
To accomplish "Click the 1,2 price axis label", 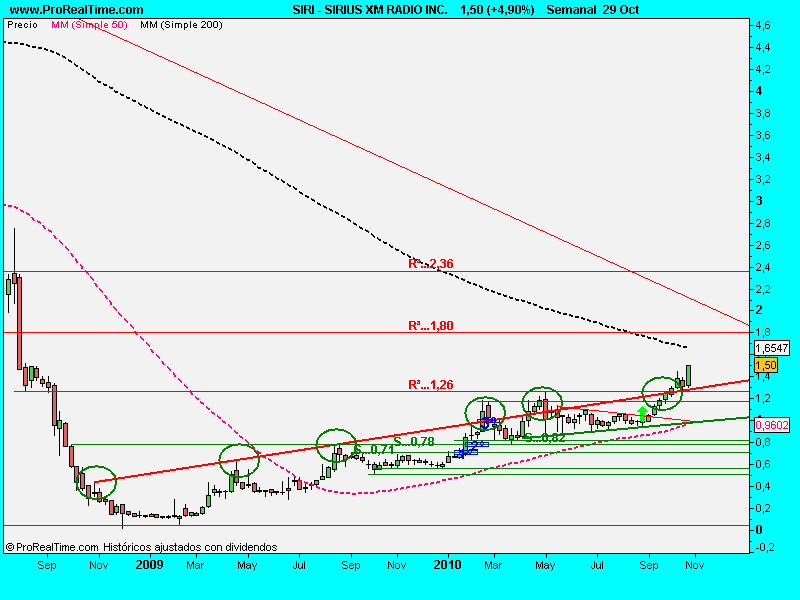I will [763, 398].
